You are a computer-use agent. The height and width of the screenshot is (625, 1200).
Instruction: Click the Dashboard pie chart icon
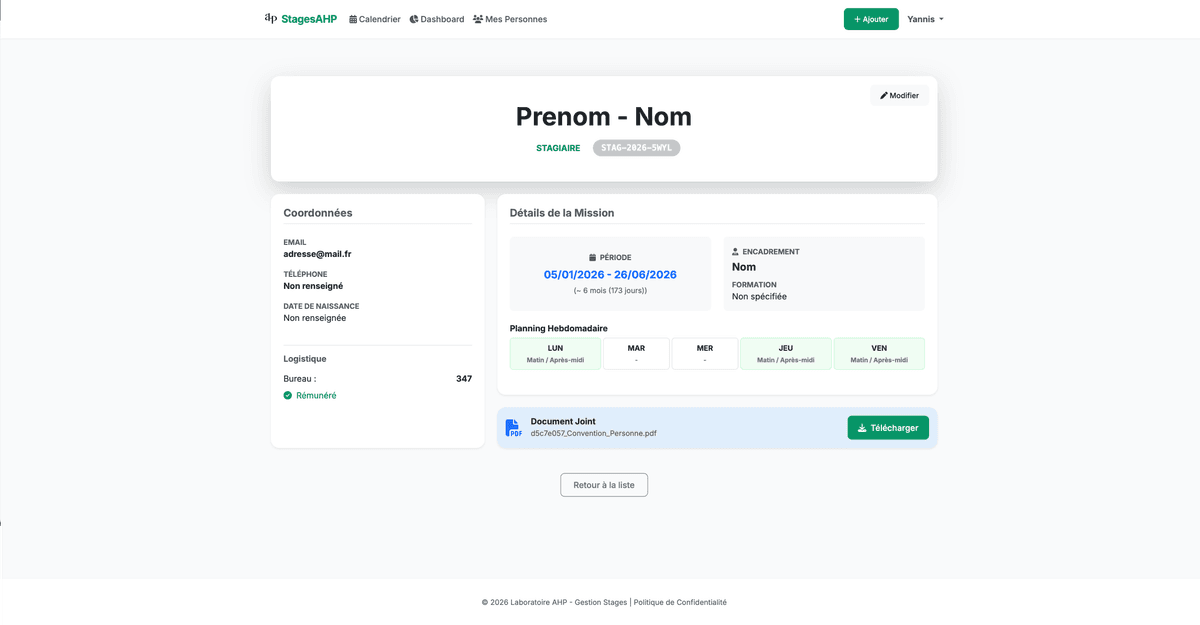414,19
